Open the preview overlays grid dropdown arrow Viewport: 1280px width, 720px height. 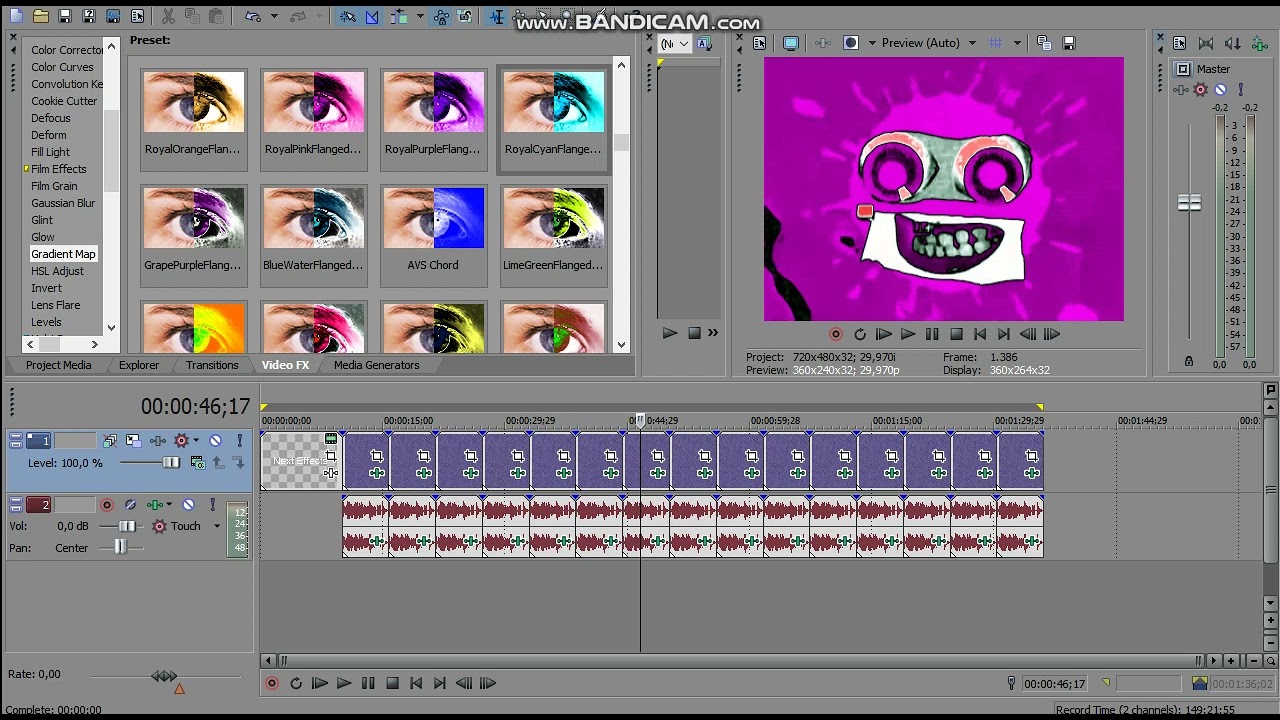1017,43
